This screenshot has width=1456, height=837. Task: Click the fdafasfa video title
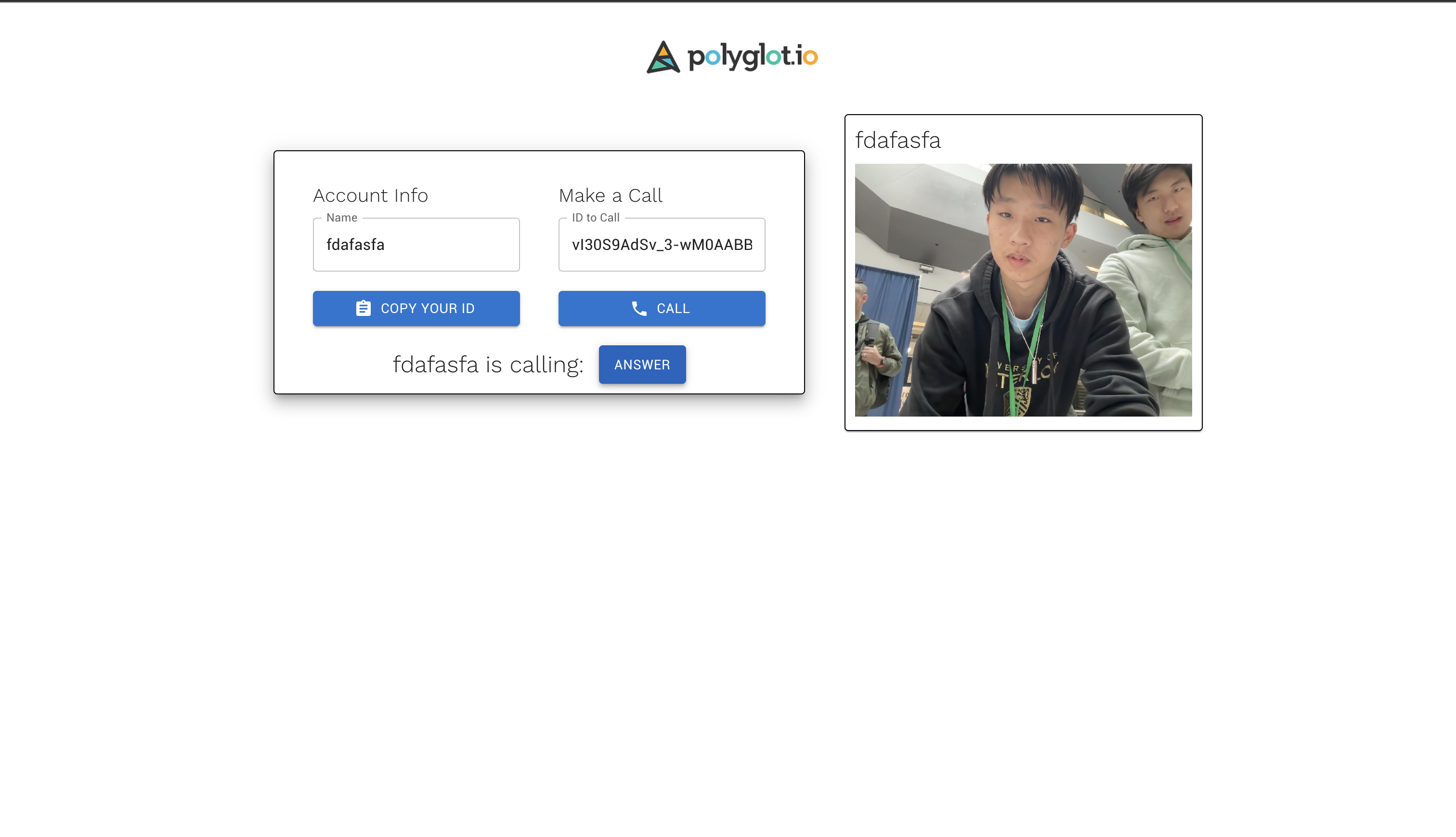click(897, 140)
